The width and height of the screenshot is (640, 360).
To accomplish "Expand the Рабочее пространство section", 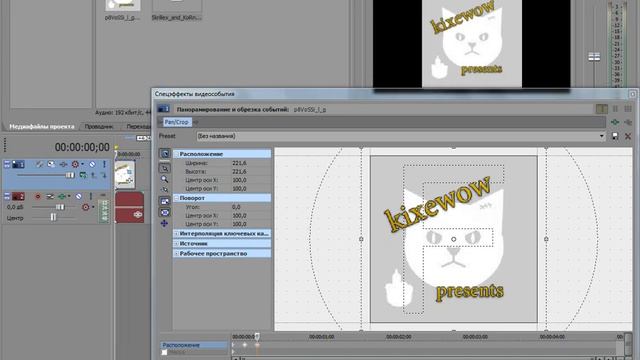I will (176, 253).
